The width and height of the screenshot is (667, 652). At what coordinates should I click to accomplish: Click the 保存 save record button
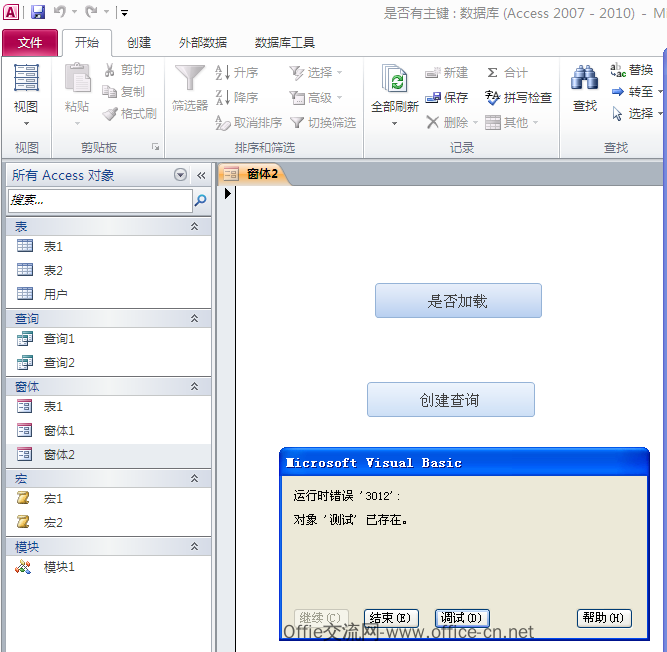click(447, 98)
